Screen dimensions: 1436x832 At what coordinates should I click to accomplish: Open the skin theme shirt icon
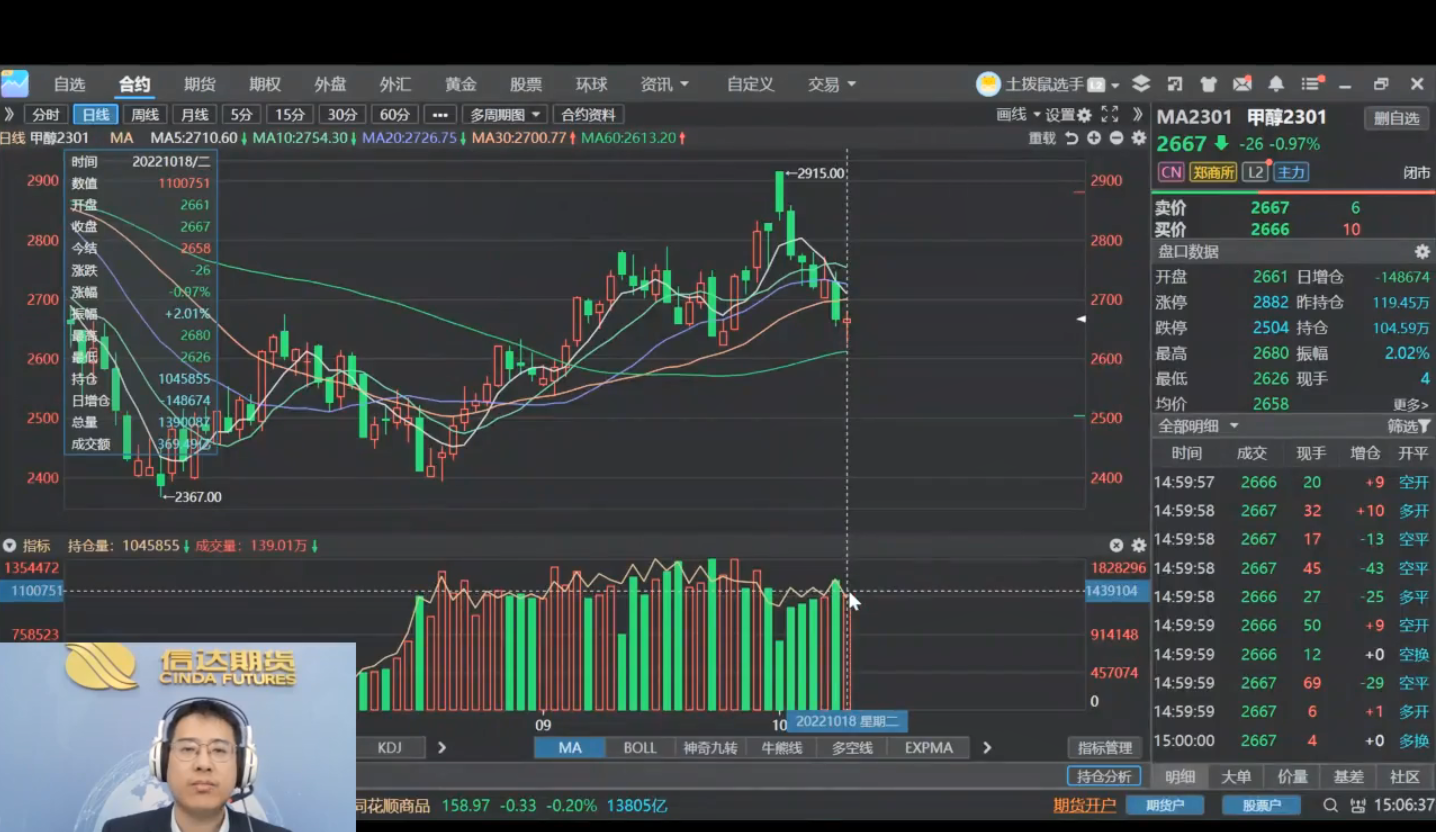pyautogui.click(x=1208, y=85)
